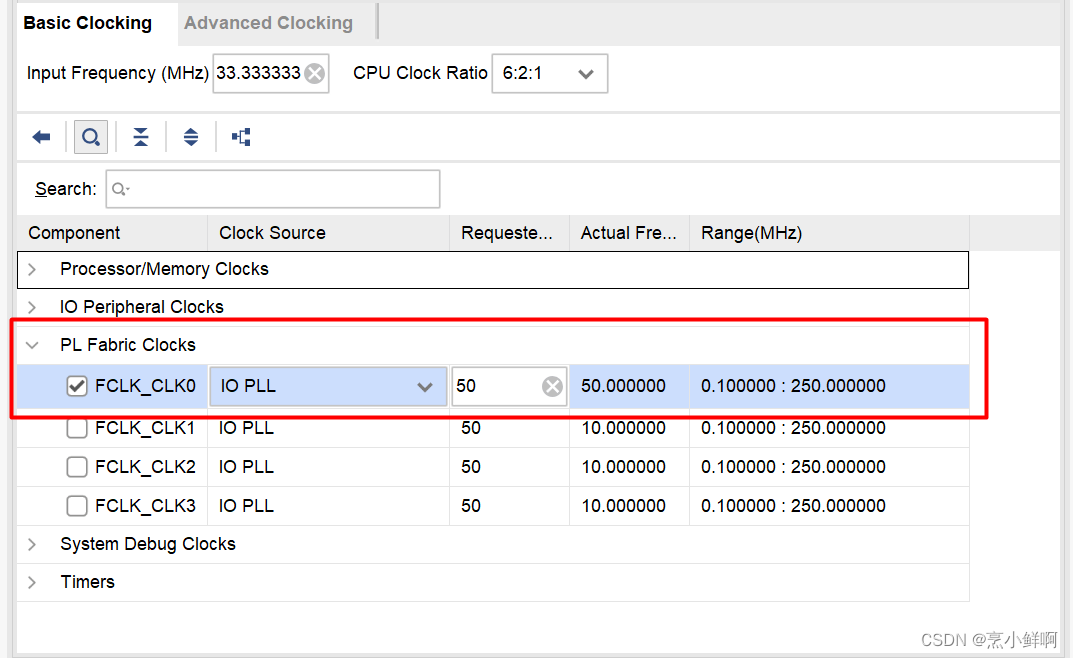Click FCLK_CLK3 requested value 50

[x=471, y=506]
